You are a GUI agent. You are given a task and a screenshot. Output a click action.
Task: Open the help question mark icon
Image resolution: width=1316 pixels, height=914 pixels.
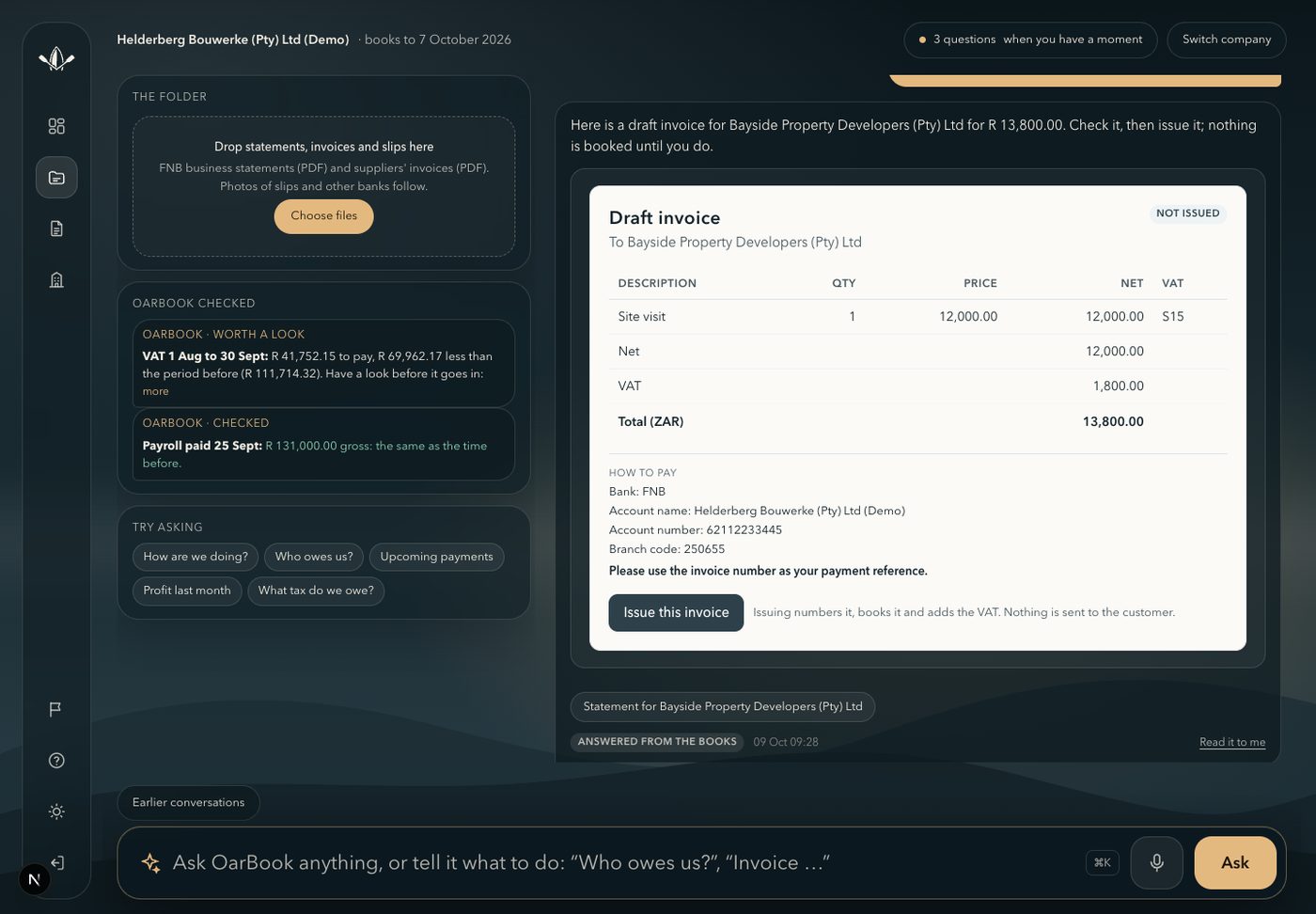[x=56, y=761]
